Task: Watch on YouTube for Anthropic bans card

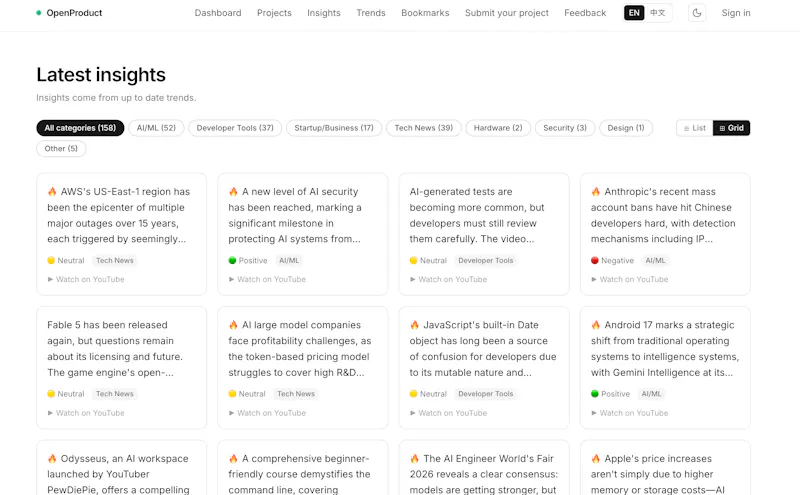Action: (630, 280)
